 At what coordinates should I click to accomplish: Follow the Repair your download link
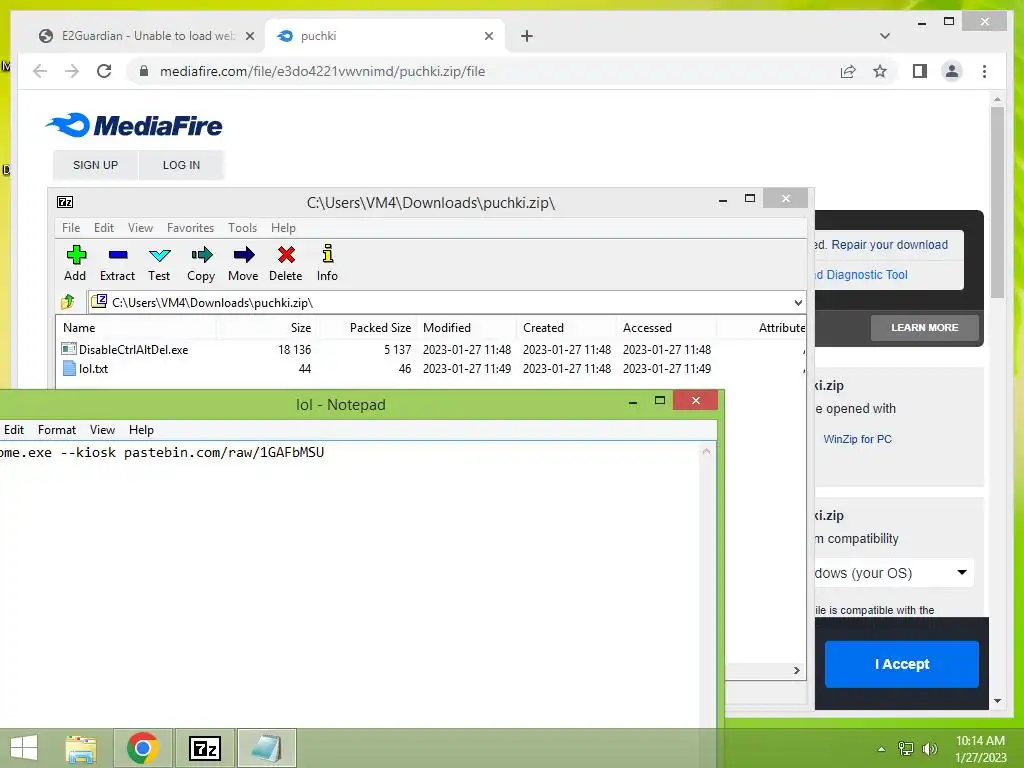click(x=889, y=244)
